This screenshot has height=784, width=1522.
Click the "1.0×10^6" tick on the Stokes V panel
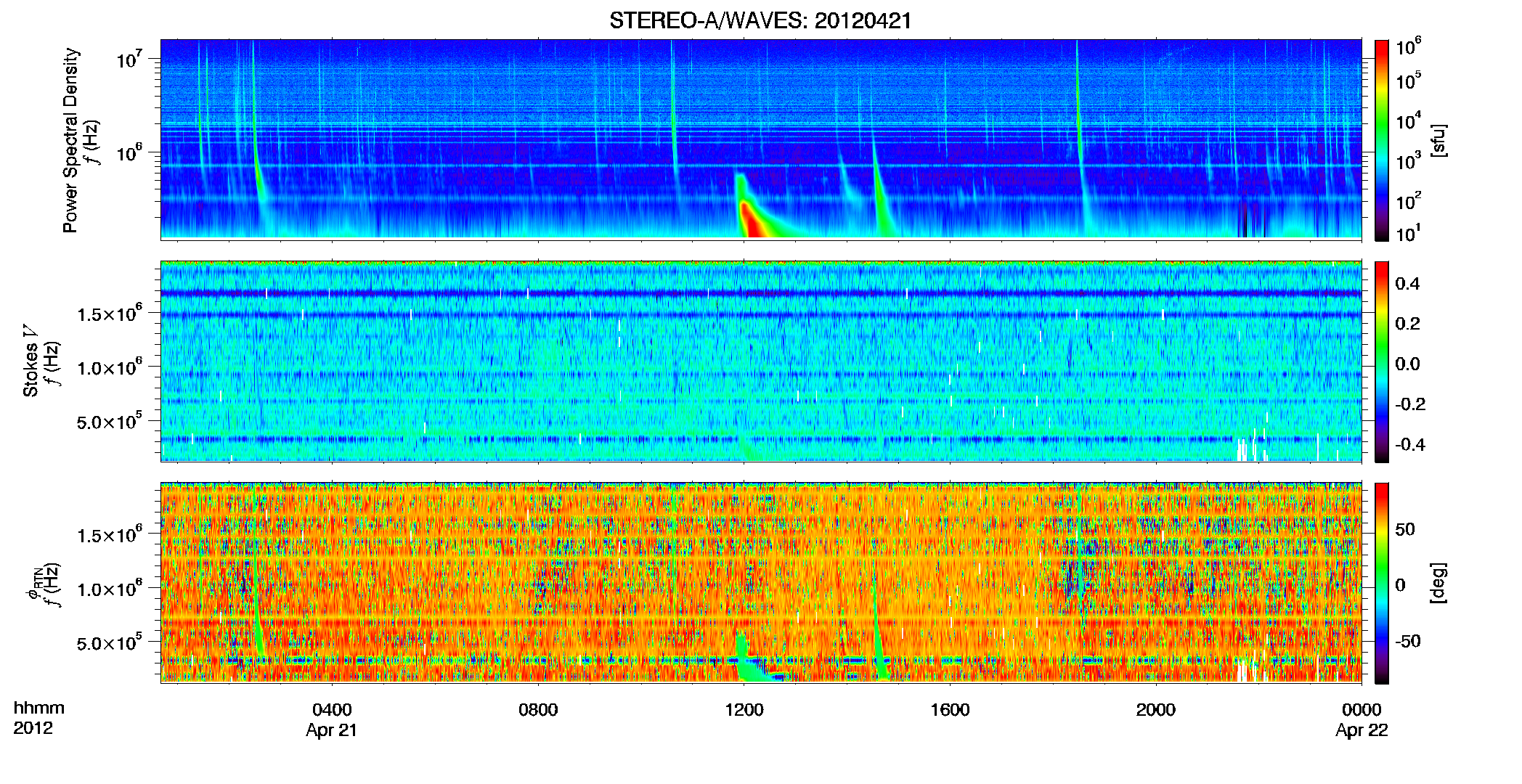click(110, 367)
